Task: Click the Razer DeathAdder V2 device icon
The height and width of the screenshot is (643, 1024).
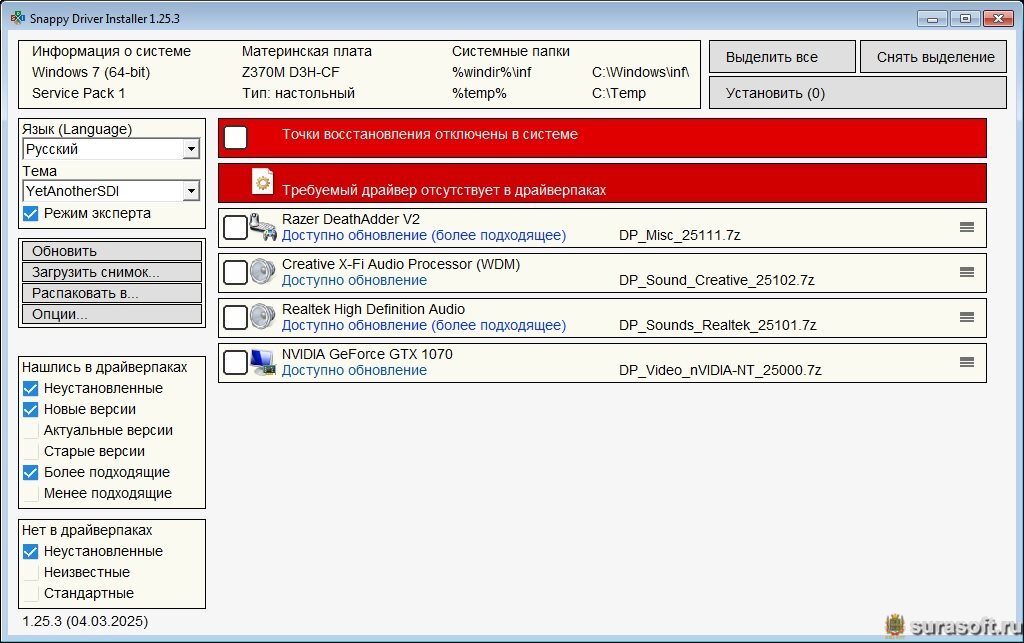Action: 263,228
